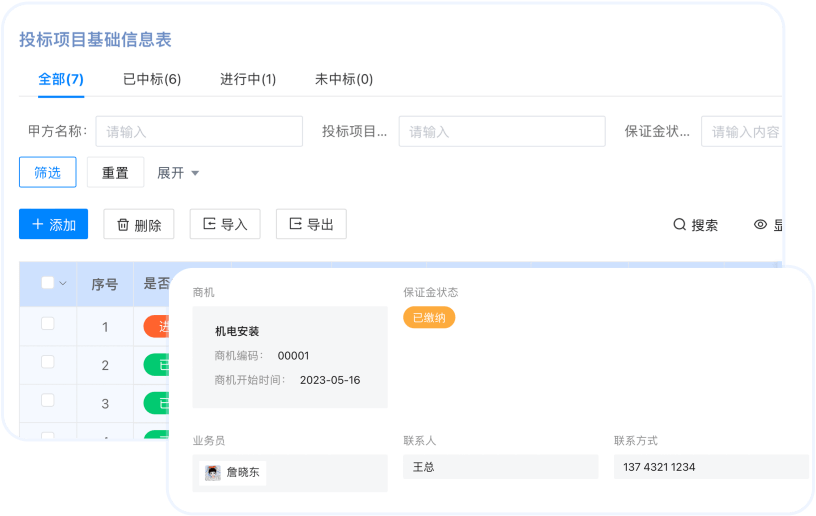Image resolution: width=816 pixels, height=516 pixels.
Task: Click 詹晓东 salesperson avatar
Action: pos(213,473)
